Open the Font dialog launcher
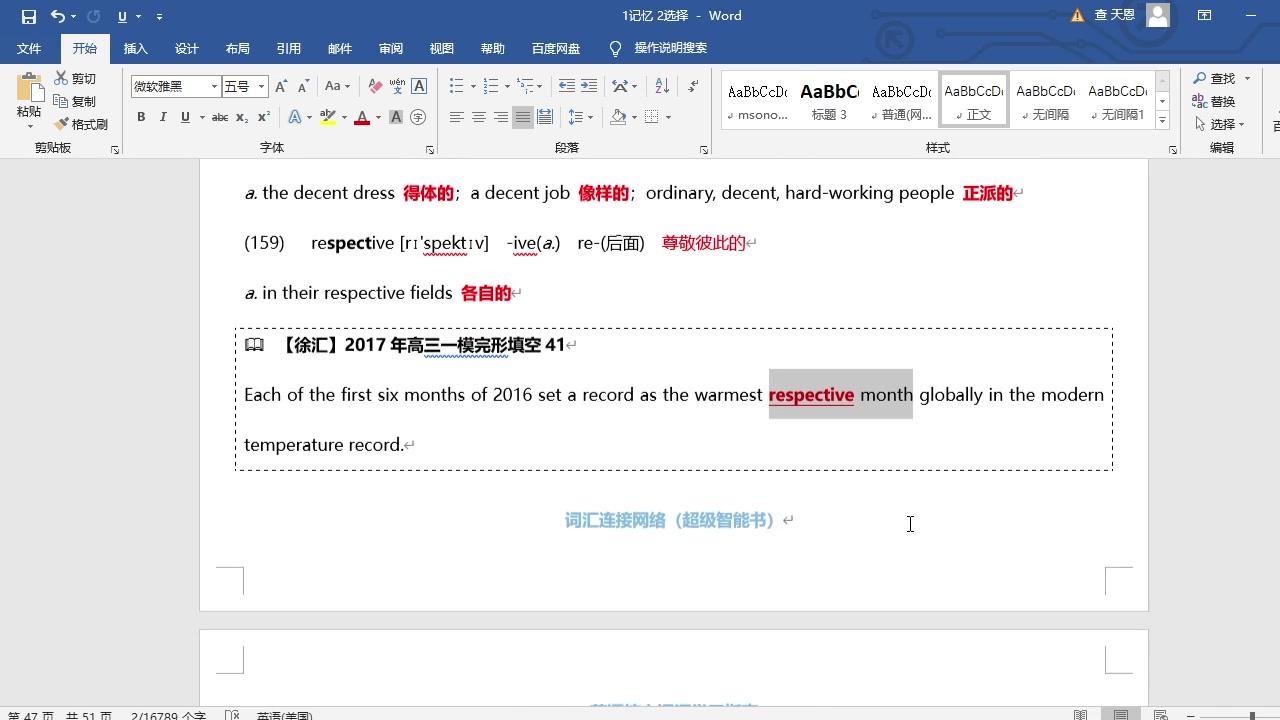This screenshot has width=1280, height=720. 430,150
